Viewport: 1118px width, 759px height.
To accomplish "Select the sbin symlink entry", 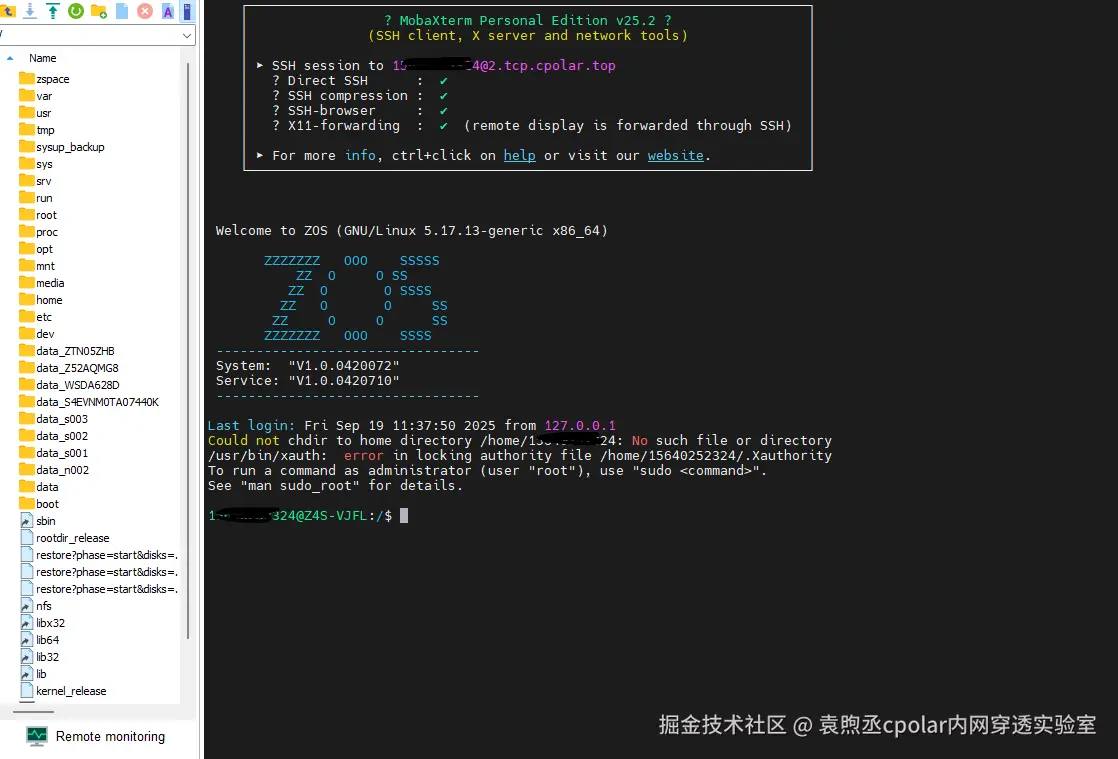I will pos(46,521).
